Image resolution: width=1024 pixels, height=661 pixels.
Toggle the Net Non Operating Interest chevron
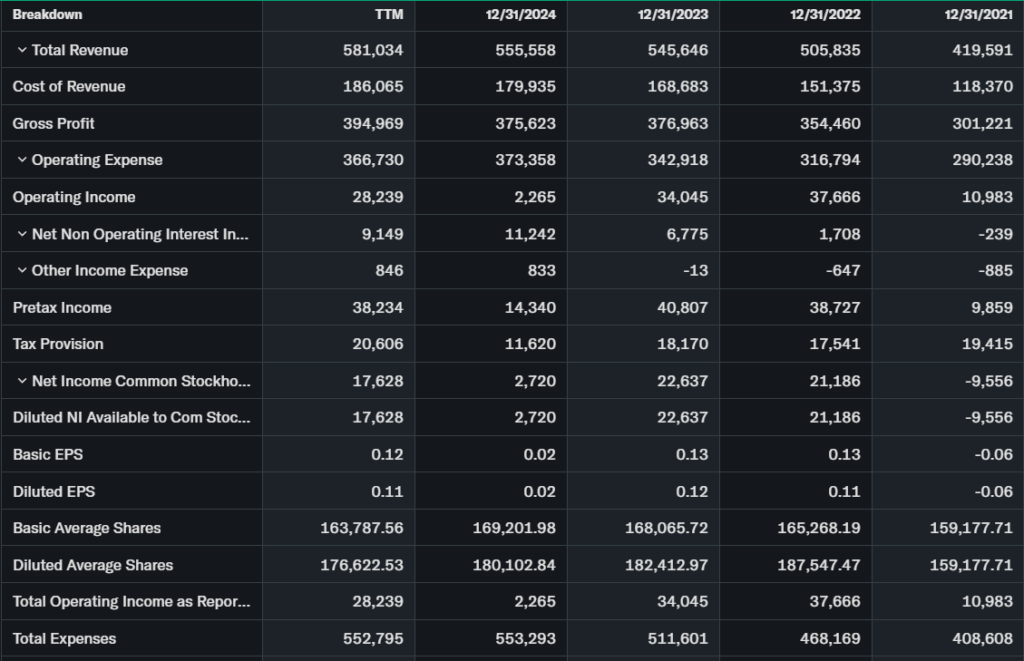point(22,234)
